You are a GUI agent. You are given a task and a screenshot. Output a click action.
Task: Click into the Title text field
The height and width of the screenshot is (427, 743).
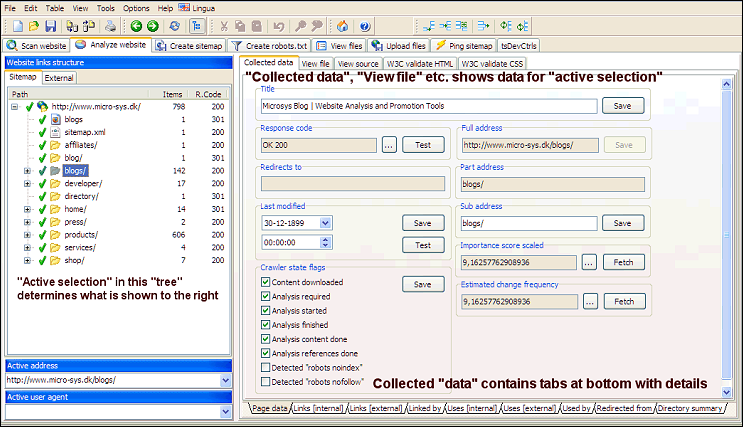(x=429, y=106)
